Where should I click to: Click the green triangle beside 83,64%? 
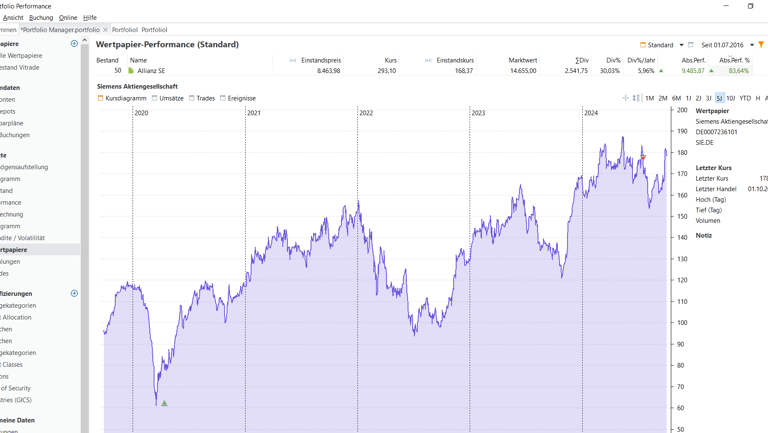coord(711,71)
